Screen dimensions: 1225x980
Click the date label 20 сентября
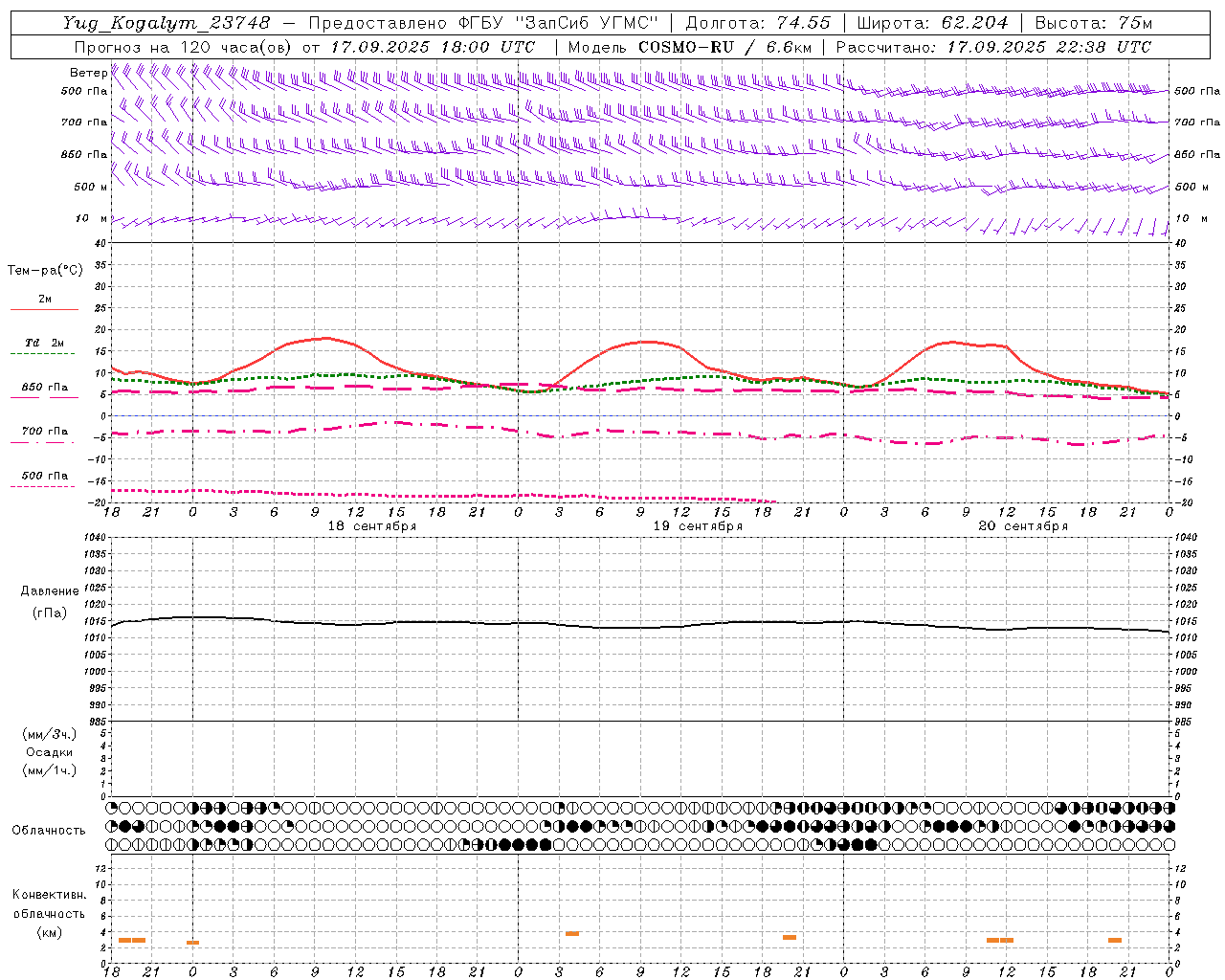[1023, 526]
